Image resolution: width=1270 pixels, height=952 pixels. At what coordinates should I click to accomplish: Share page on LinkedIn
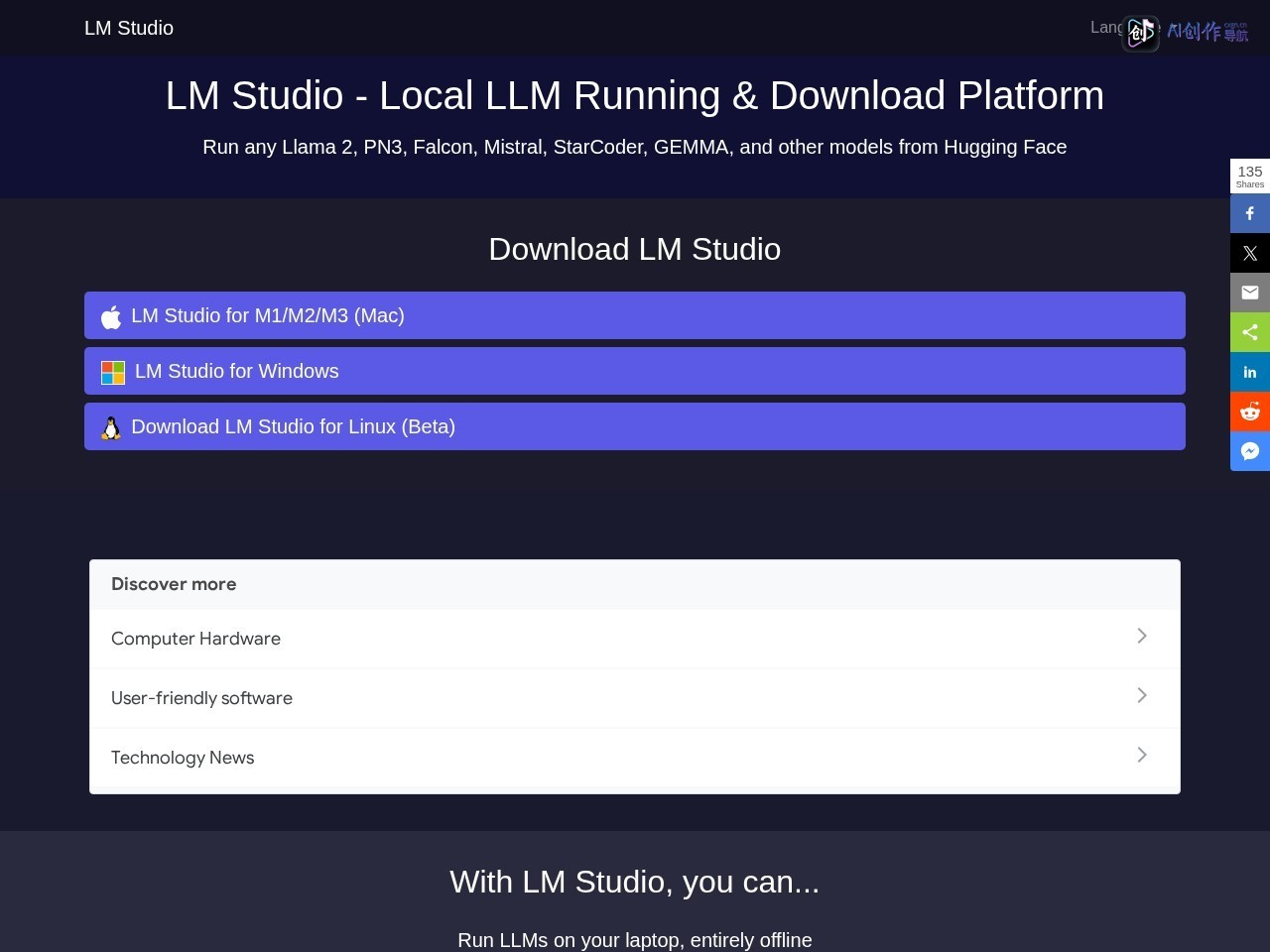(1250, 372)
